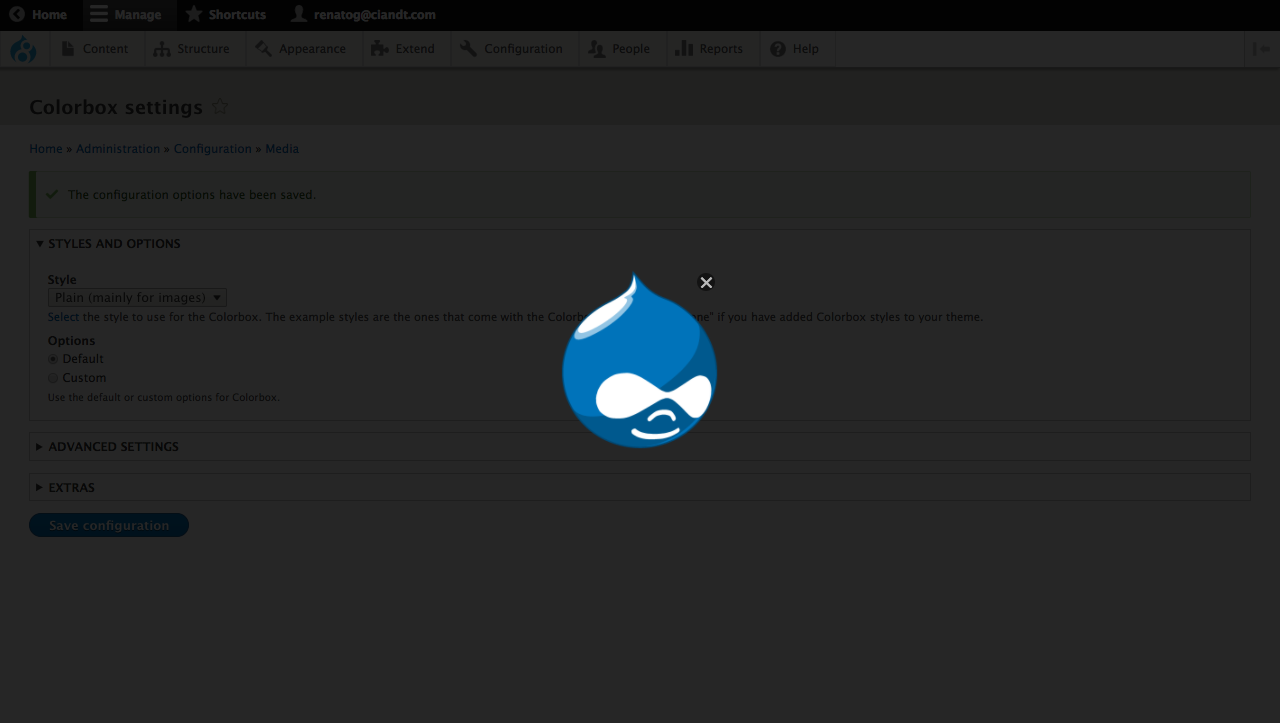Select the Default options radio button

[x=53, y=359]
